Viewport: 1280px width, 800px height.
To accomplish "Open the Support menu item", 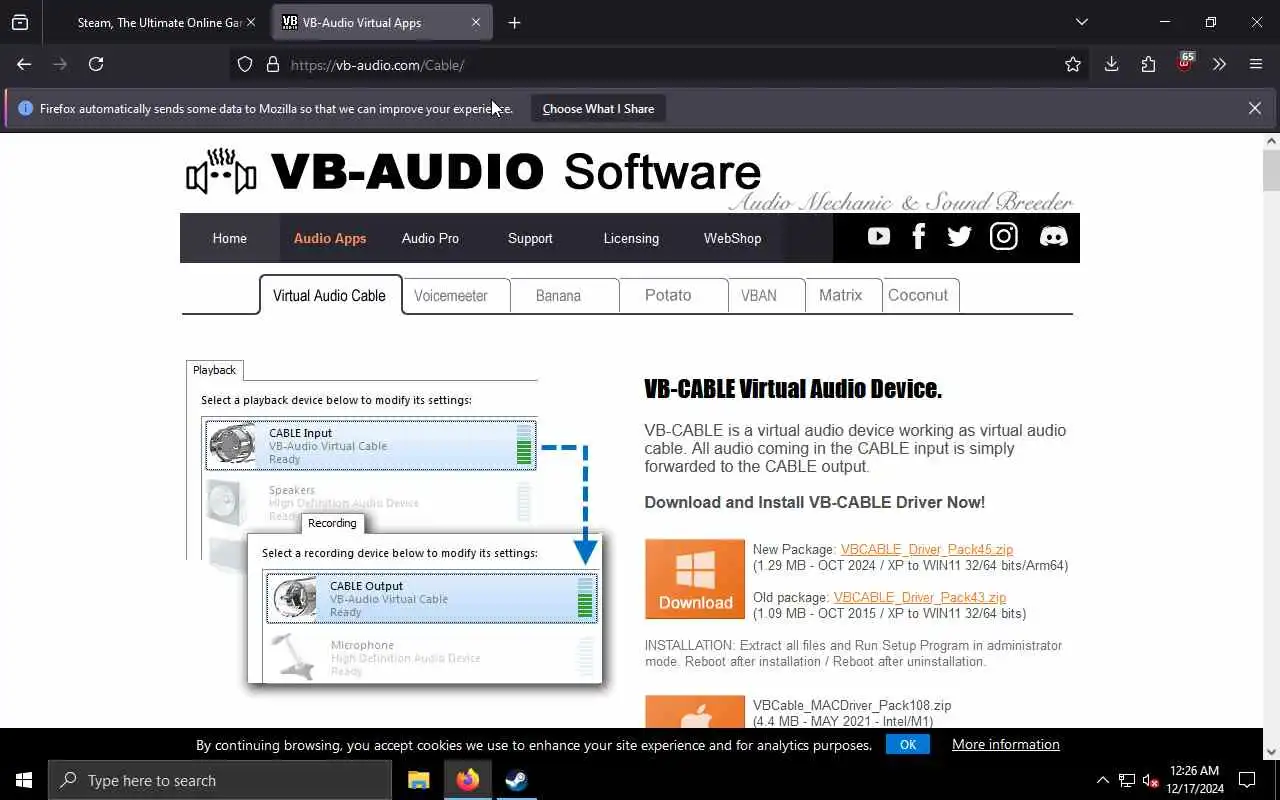I will (x=530, y=238).
